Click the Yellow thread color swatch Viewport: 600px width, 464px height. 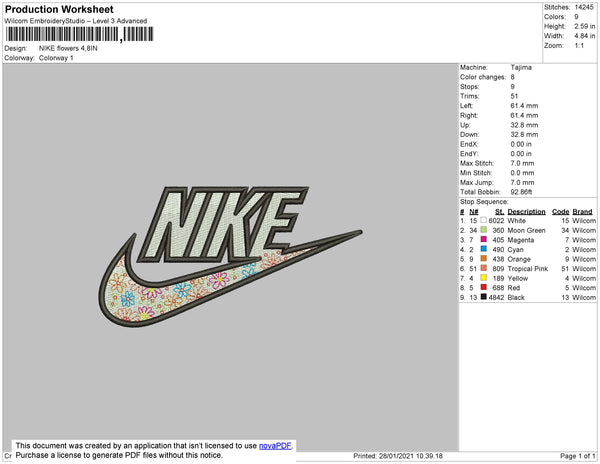[484, 278]
